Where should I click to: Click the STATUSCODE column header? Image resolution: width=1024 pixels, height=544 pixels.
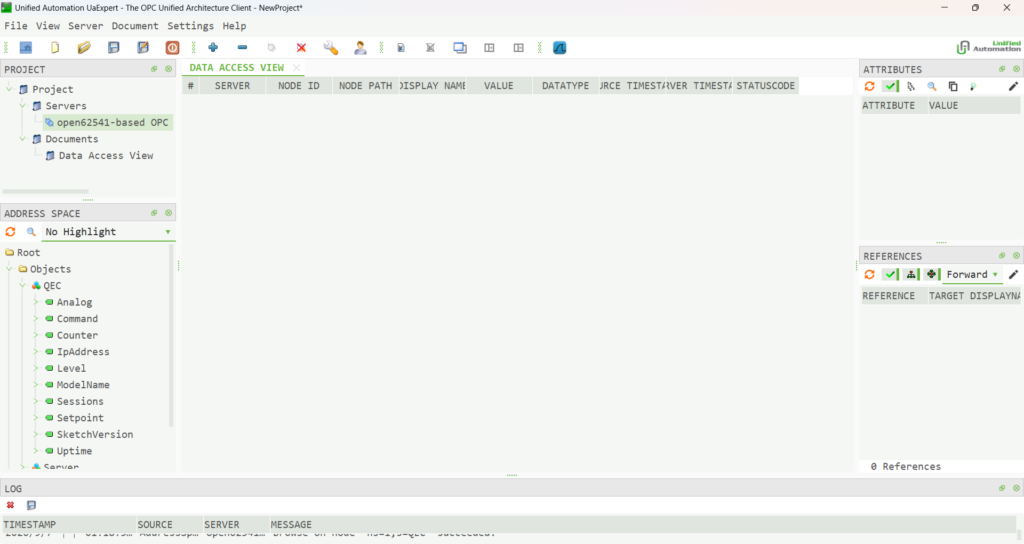pos(765,86)
